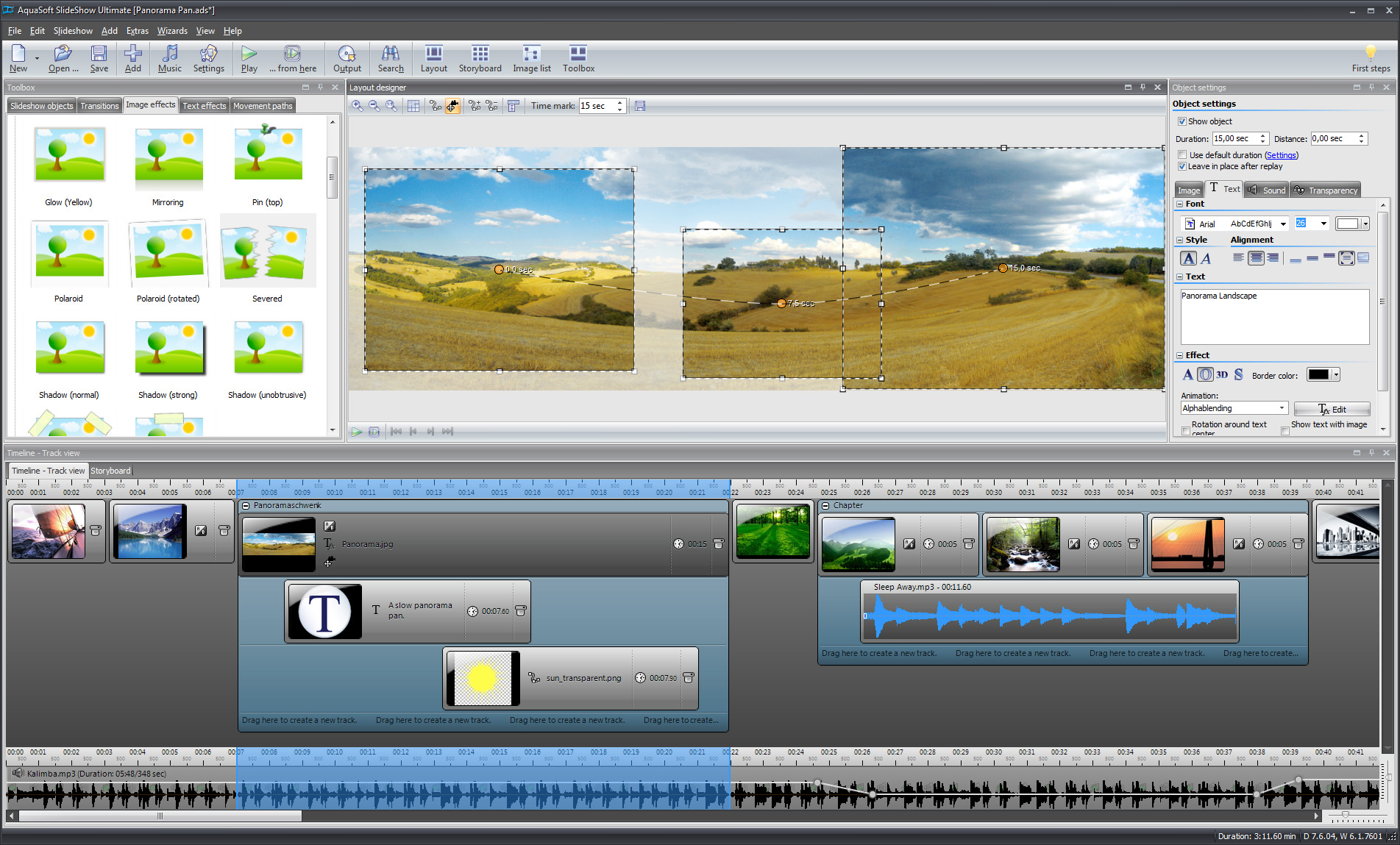Viewport: 1400px width, 845px height.
Task: Click the black Border color swatch
Action: (1318, 375)
